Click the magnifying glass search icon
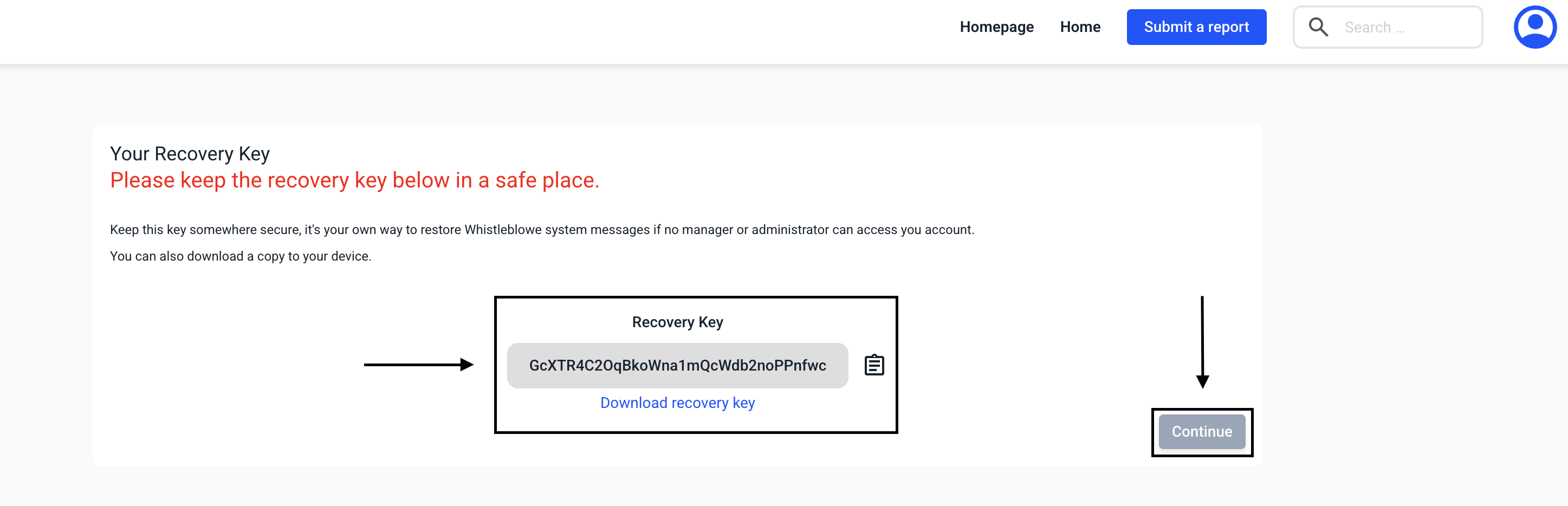Viewport: 1568px width, 506px height. pyautogui.click(x=1318, y=28)
